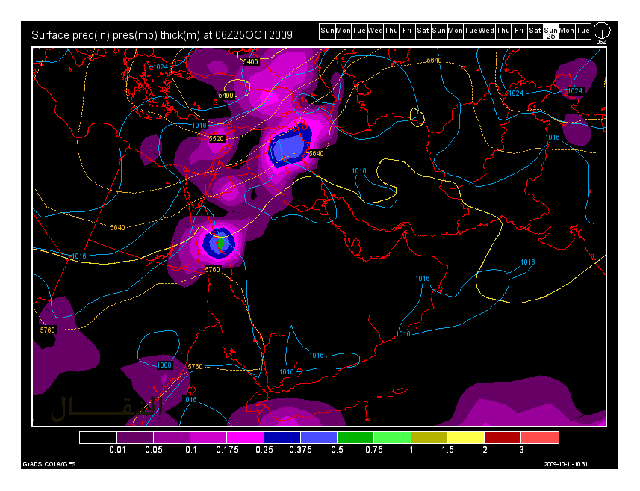Image resolution: width=640 pixels, height=491 pixels.
Task: Click the legend value '1.5'
Action: (448, 450)
